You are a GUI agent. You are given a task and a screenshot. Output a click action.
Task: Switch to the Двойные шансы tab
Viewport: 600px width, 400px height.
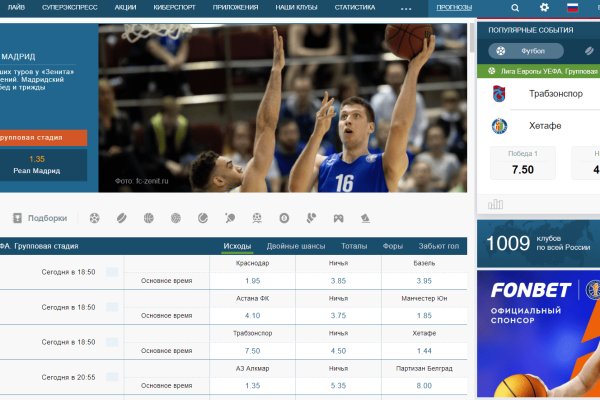pos(296,246)
